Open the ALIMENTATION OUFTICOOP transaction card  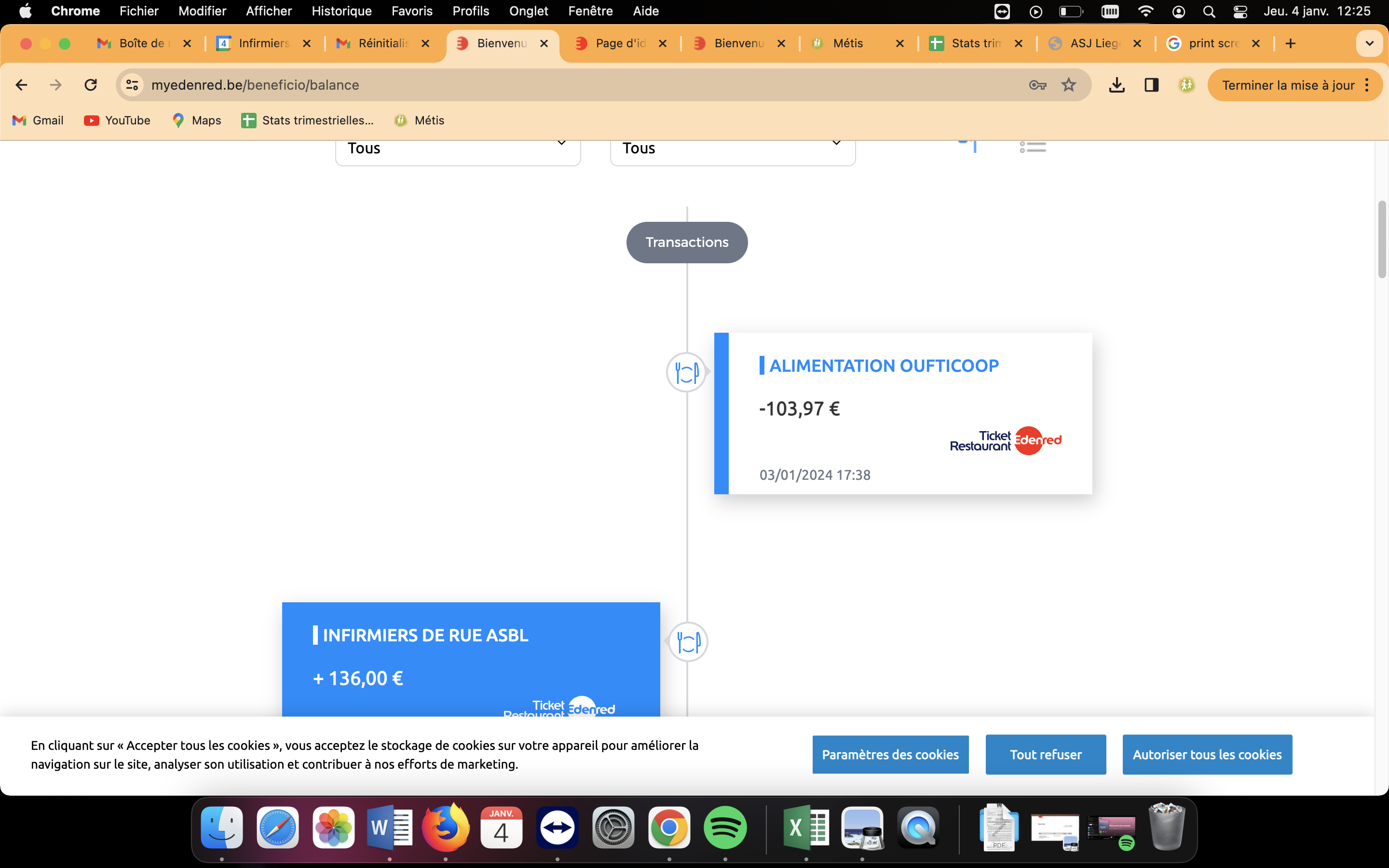(x=910, y=413)
